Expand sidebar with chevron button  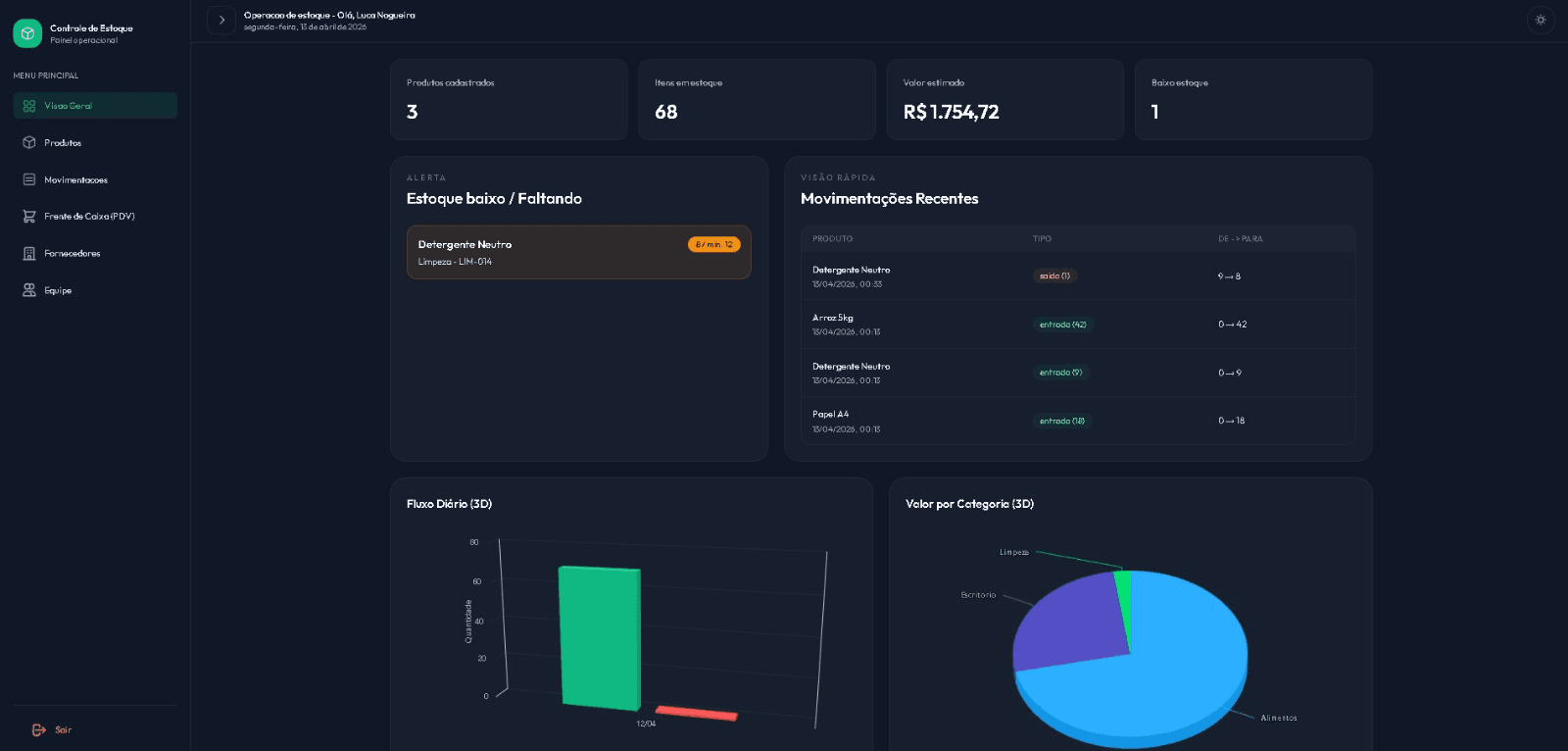(221, 20)
